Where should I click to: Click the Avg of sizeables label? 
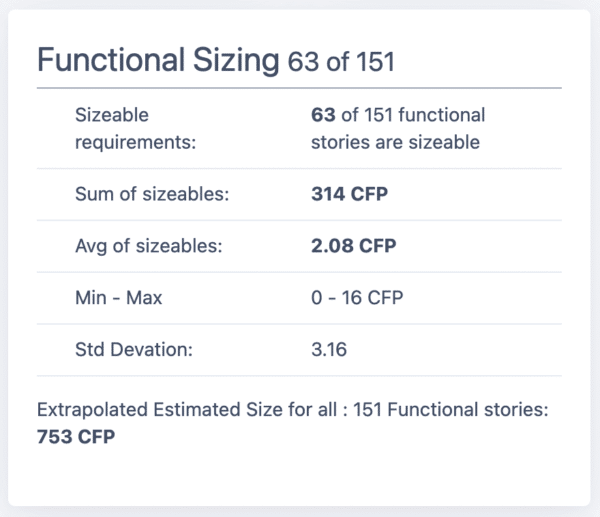[x=148, y=246]
